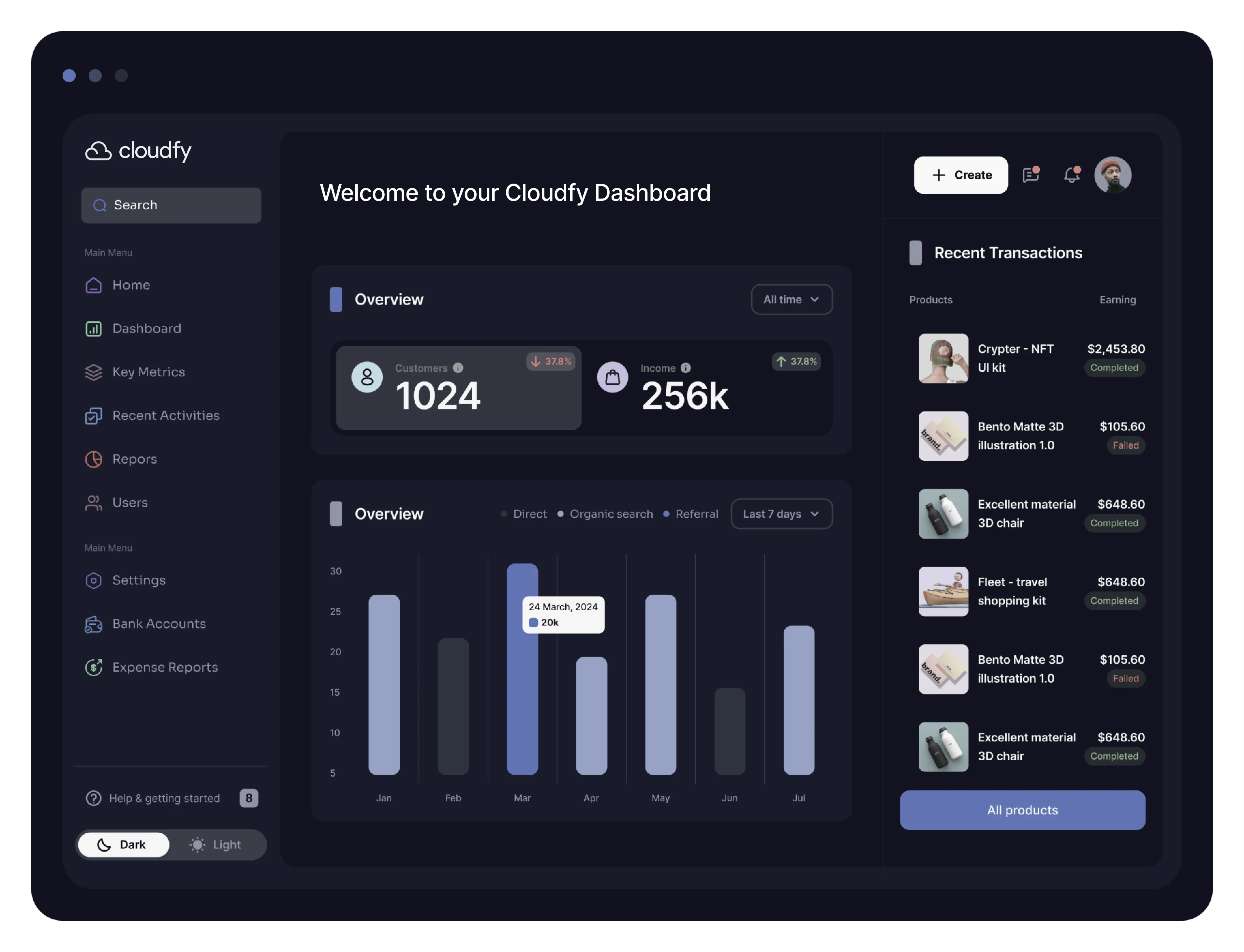Switch to Light mode
This screenshot has height=952, width=1244.
point(216,844)
